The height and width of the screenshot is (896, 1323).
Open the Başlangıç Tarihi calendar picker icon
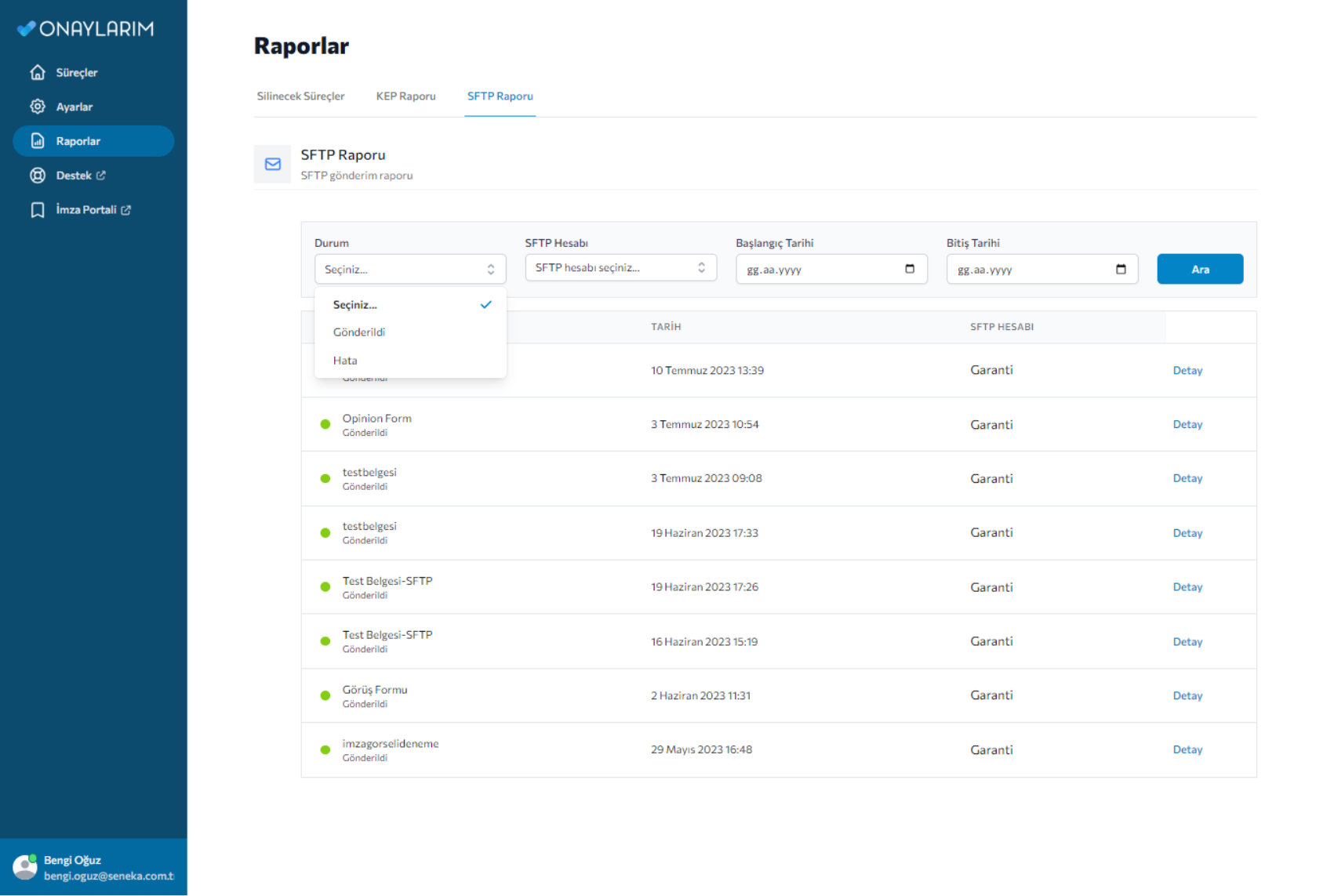pos(910,269)
